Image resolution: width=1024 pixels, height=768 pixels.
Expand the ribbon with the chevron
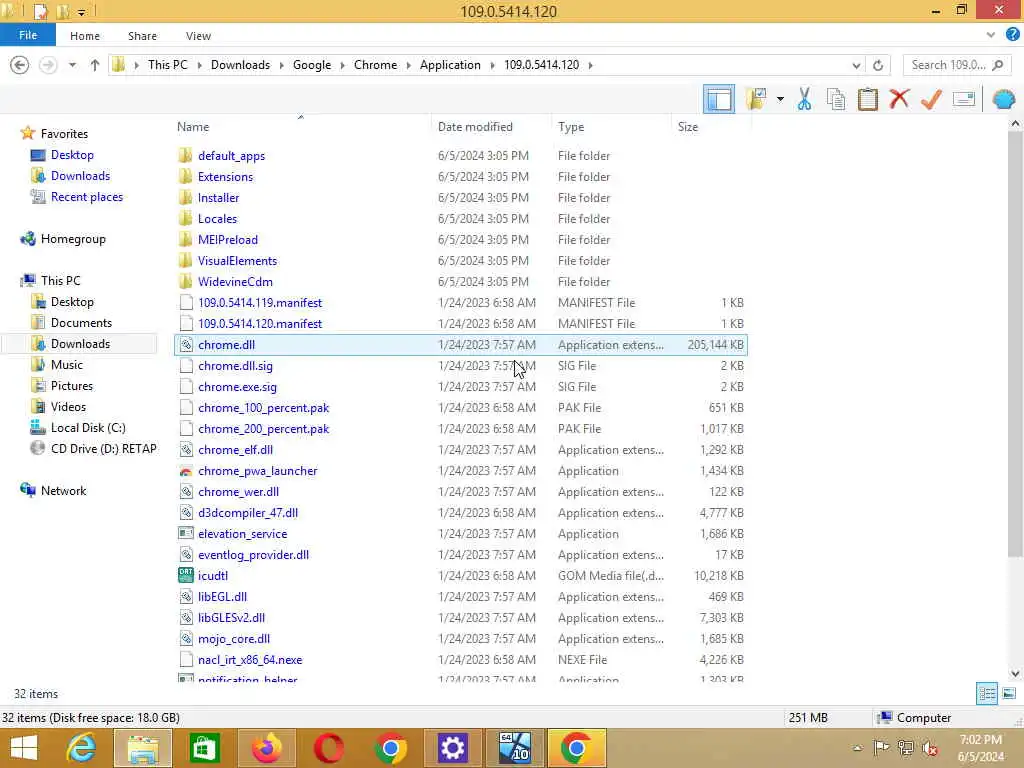(991, 35)
